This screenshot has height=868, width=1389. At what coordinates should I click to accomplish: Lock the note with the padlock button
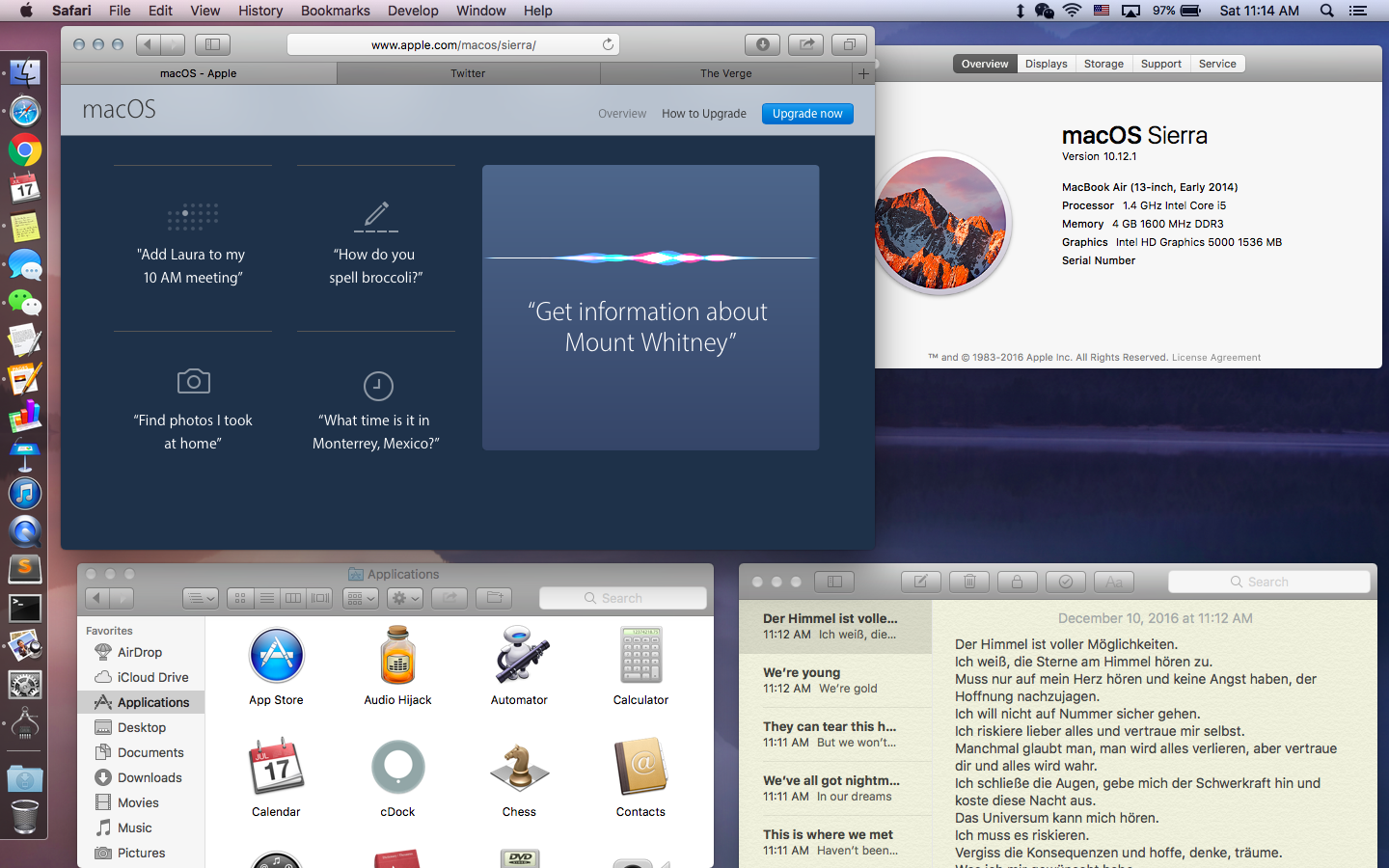(x=1017, y=582)
